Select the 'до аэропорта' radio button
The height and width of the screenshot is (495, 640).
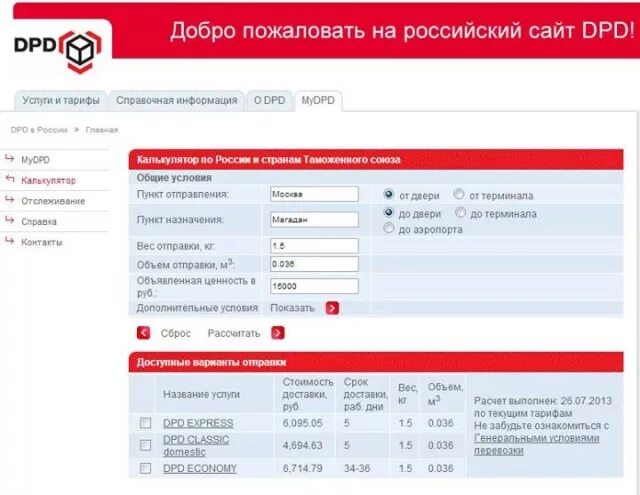(x=389, y=228)
